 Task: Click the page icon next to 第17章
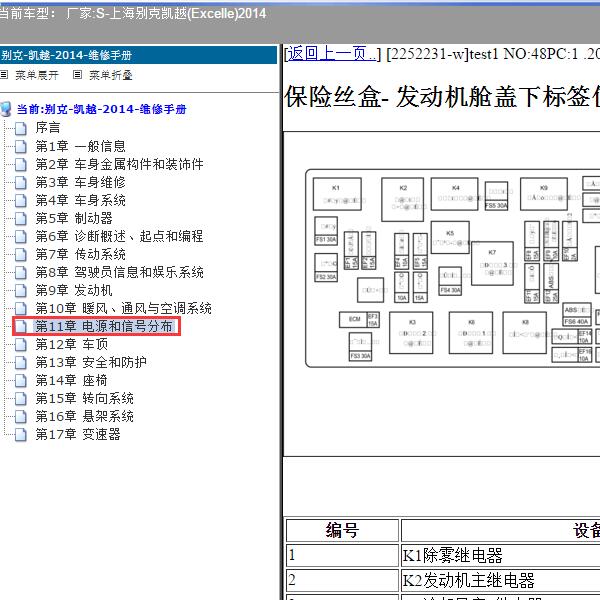point(21,434)
